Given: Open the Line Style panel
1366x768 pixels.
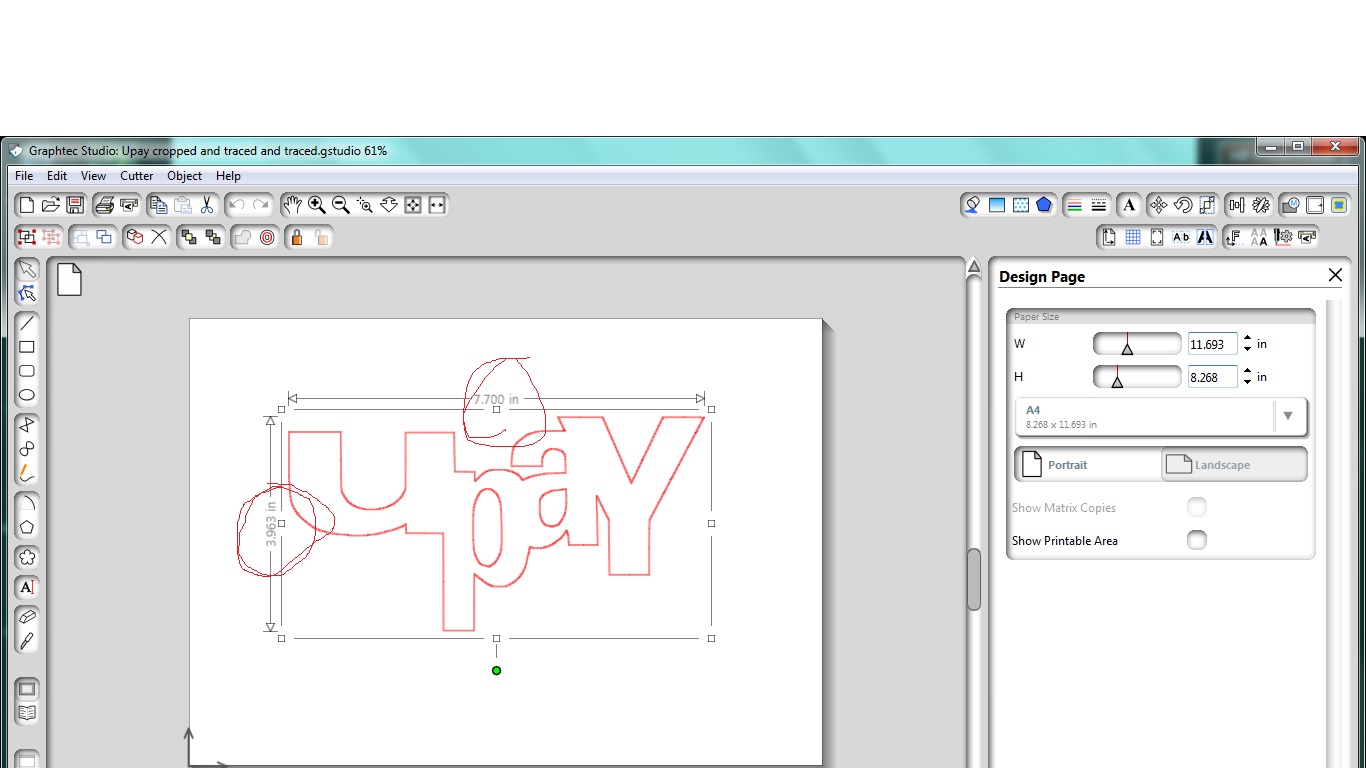Looking at the screenshot, I should 1099,205.
